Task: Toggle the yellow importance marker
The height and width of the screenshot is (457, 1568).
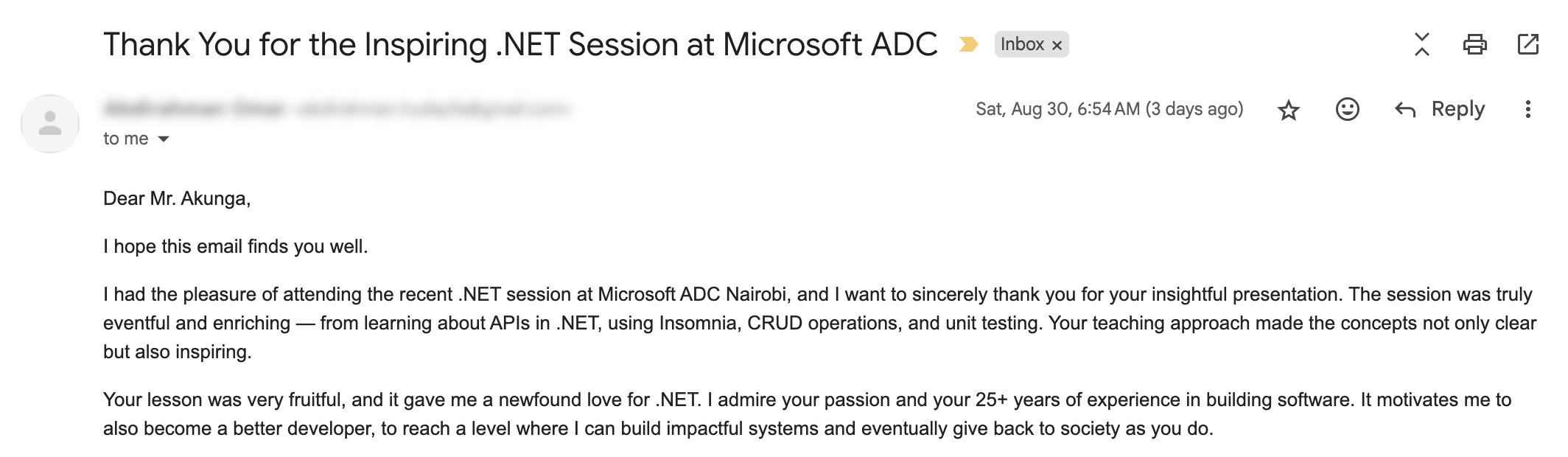Action: coord(968,45)
